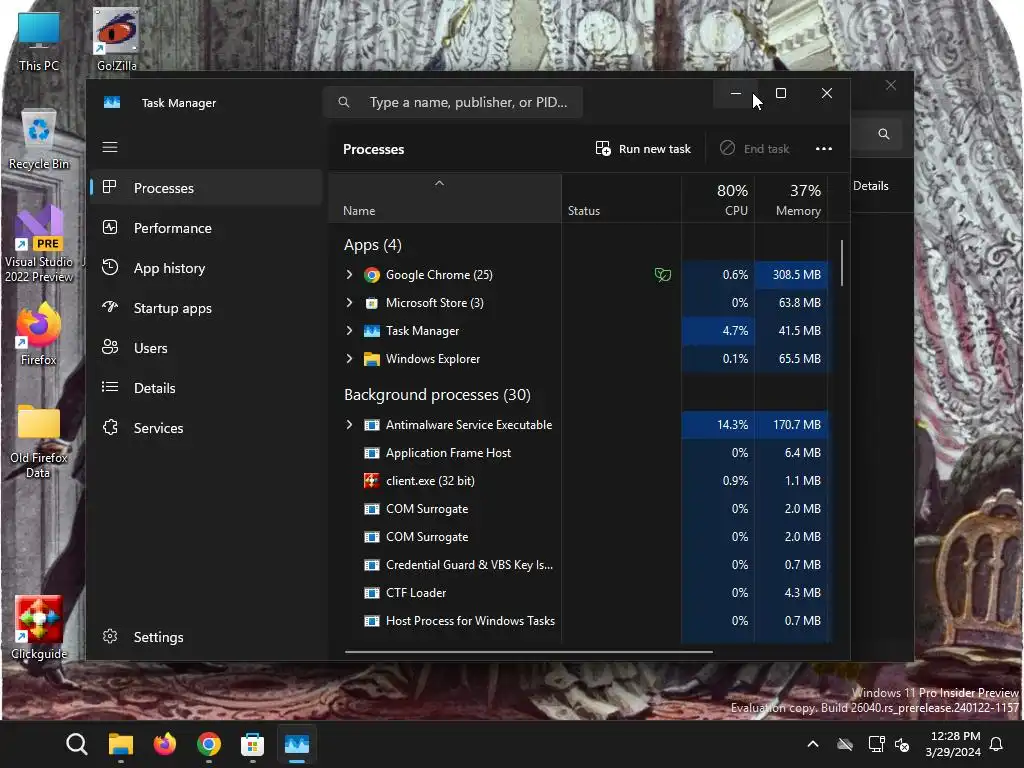Click the sort chevron above the Name column
Image resolution: width=1024 pixels, height=768 pixels.
tap(440, 184)
